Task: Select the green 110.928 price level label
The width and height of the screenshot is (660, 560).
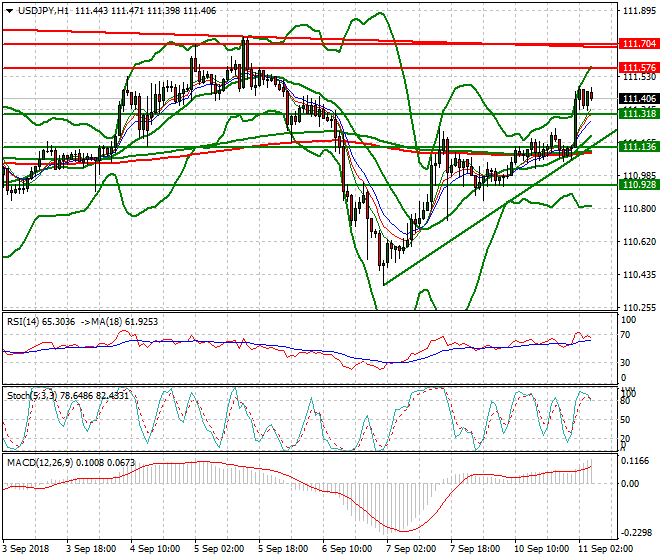Action: coord(638,185)
